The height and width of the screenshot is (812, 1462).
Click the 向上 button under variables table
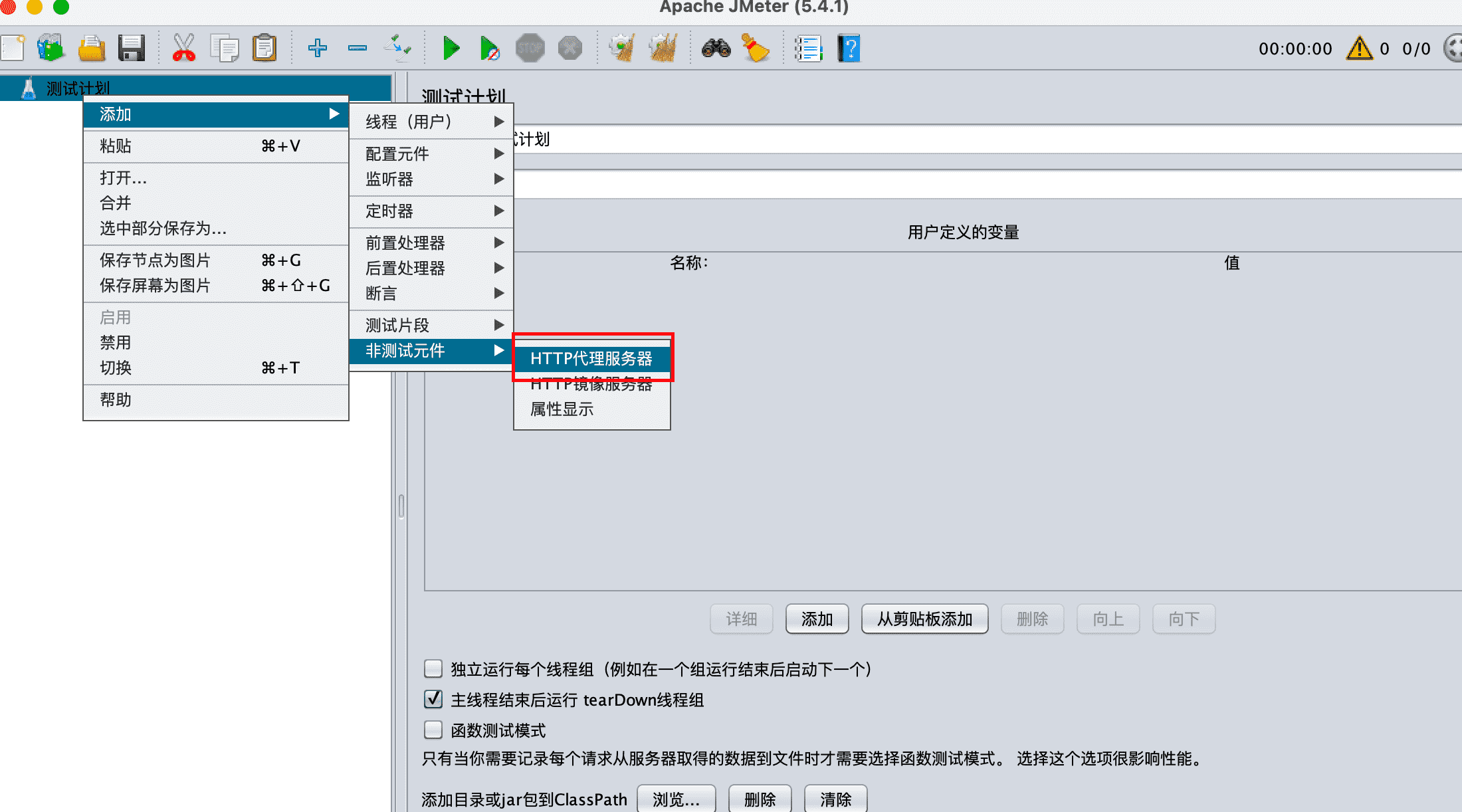pos(1108,619)
